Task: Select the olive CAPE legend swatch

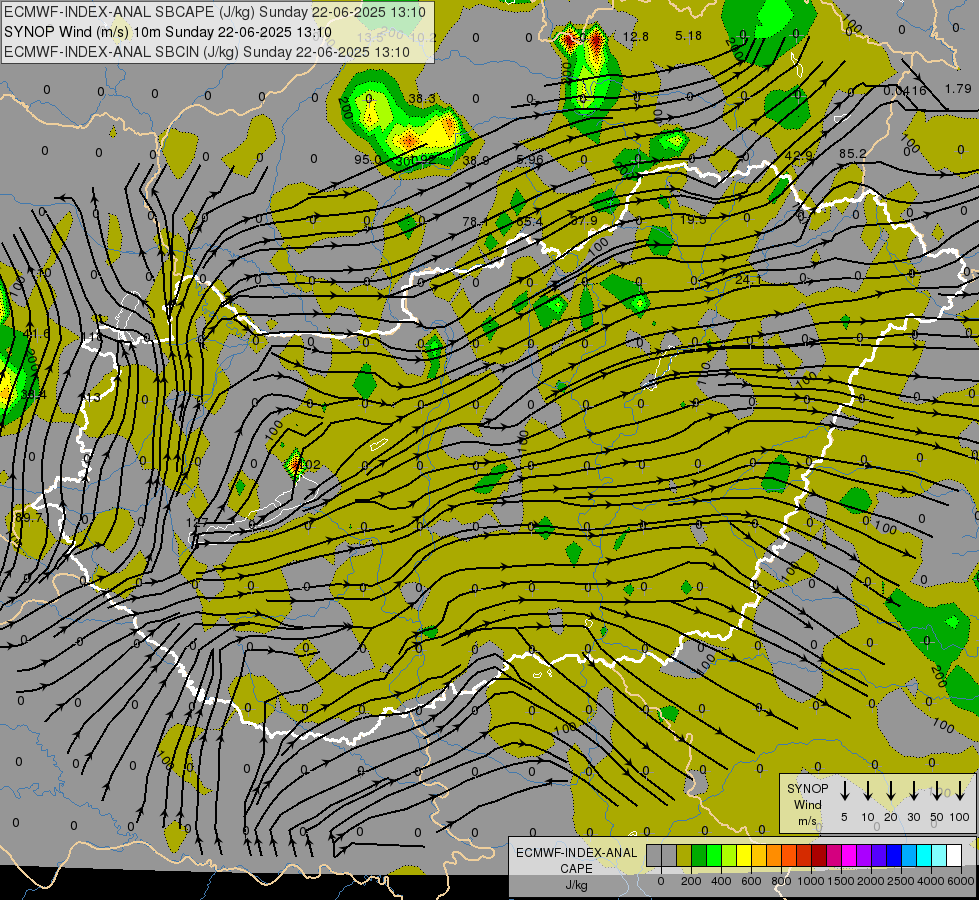Action: pyautogui.click(x=684, y=856)
